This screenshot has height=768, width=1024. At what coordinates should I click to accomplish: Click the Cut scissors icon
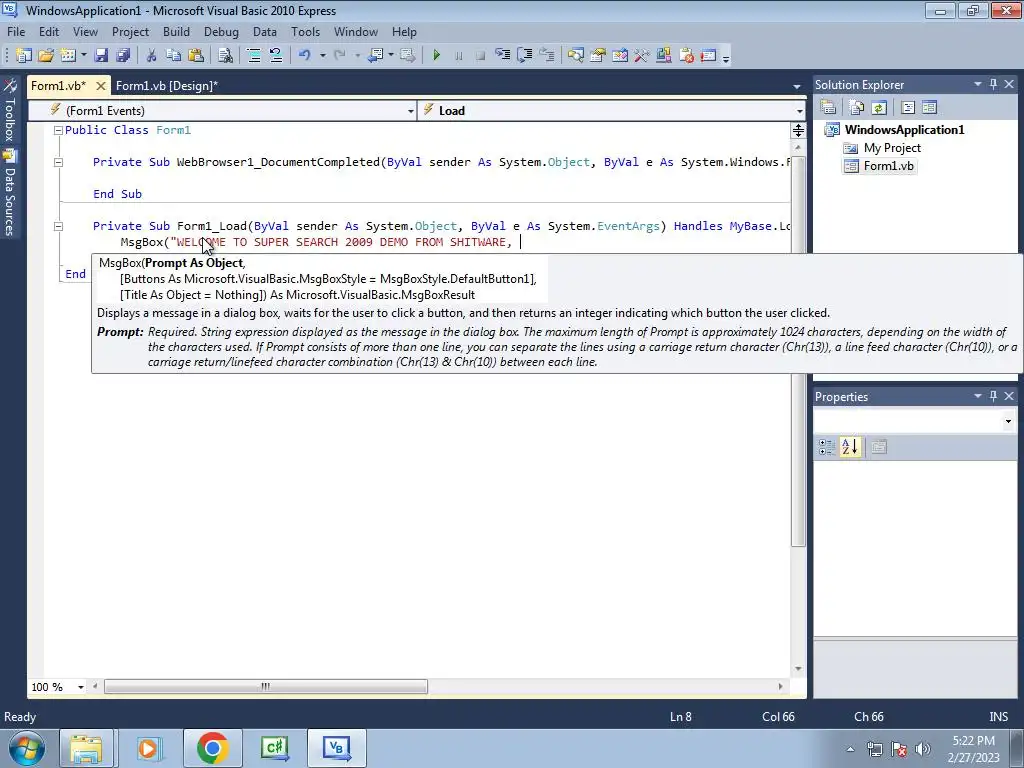click(152, 56)
